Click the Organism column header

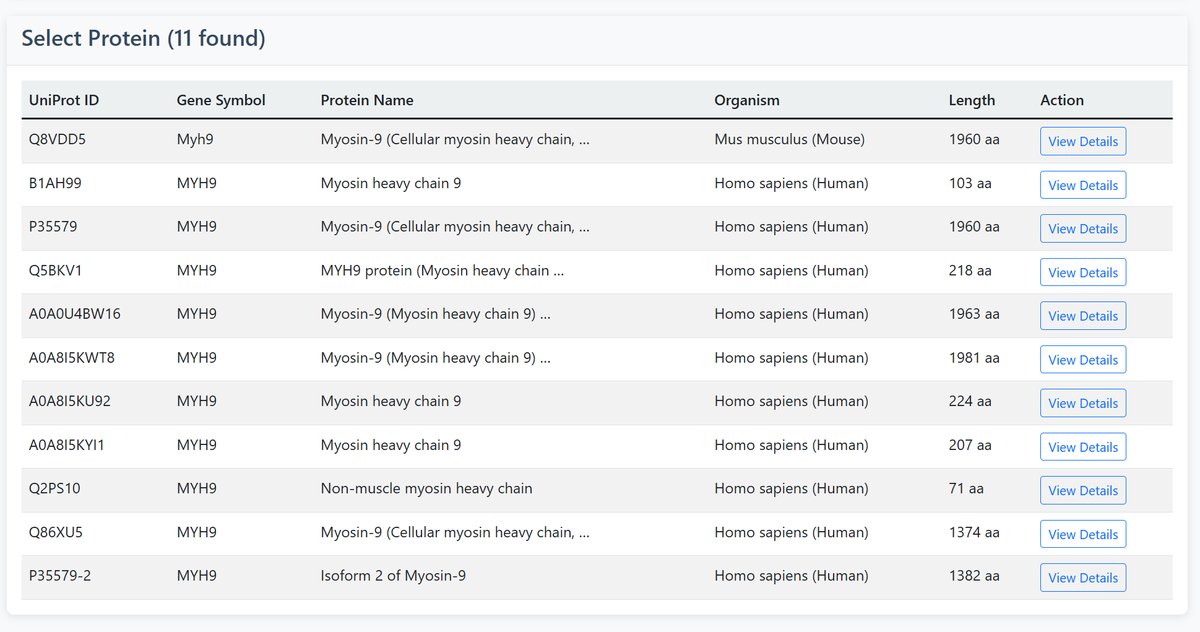747,100
